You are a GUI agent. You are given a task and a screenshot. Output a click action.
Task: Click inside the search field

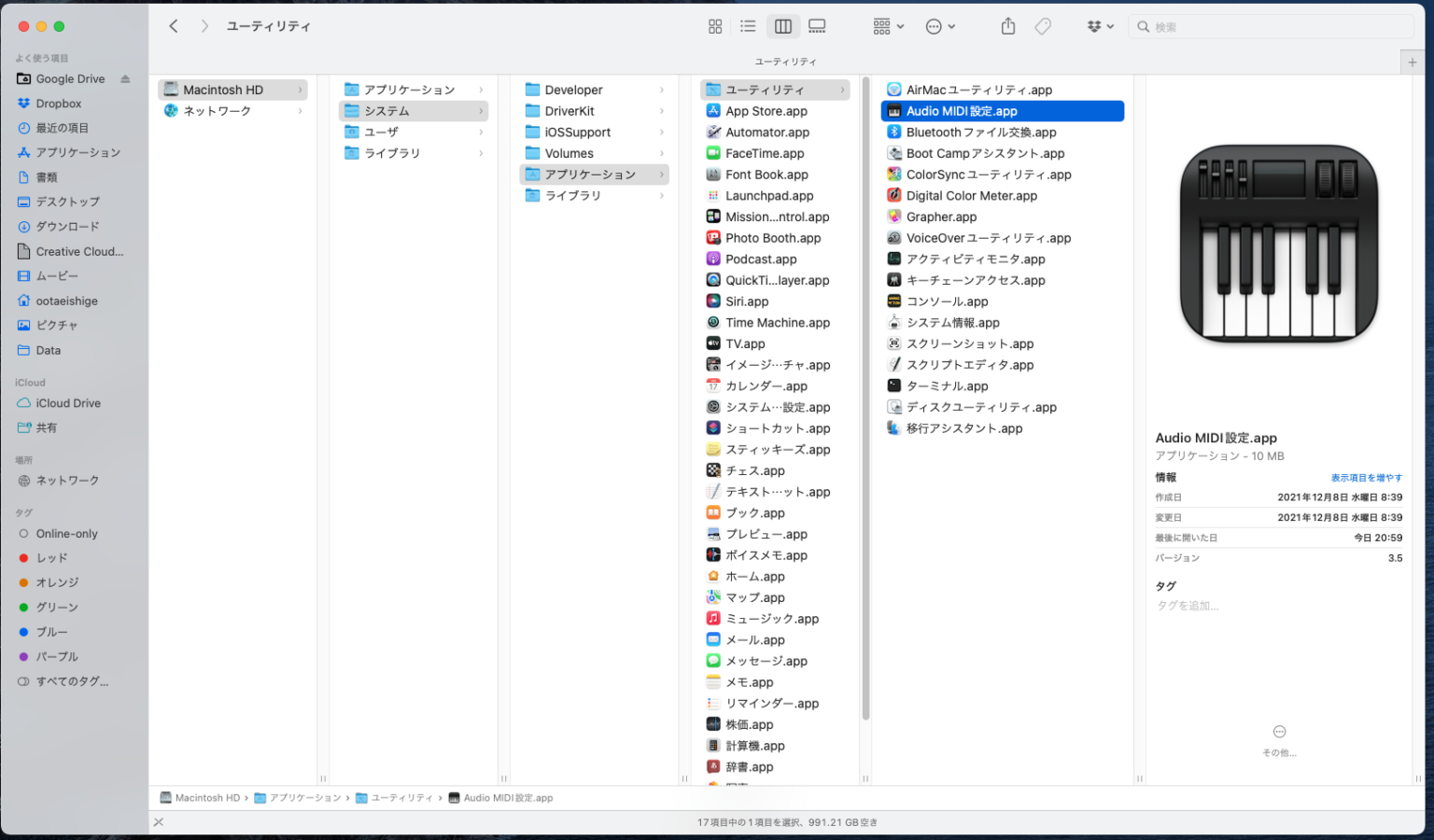click(x=1270, y=26)
